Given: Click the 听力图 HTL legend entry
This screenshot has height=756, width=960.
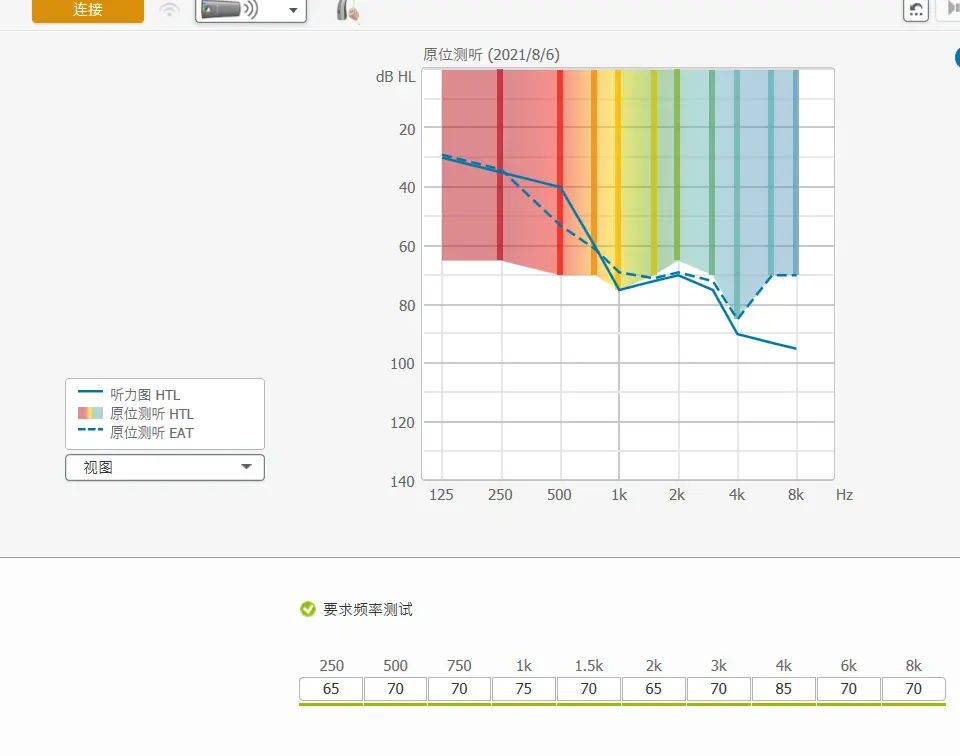Looking at the screenshot, I should (x=145, y=395).
